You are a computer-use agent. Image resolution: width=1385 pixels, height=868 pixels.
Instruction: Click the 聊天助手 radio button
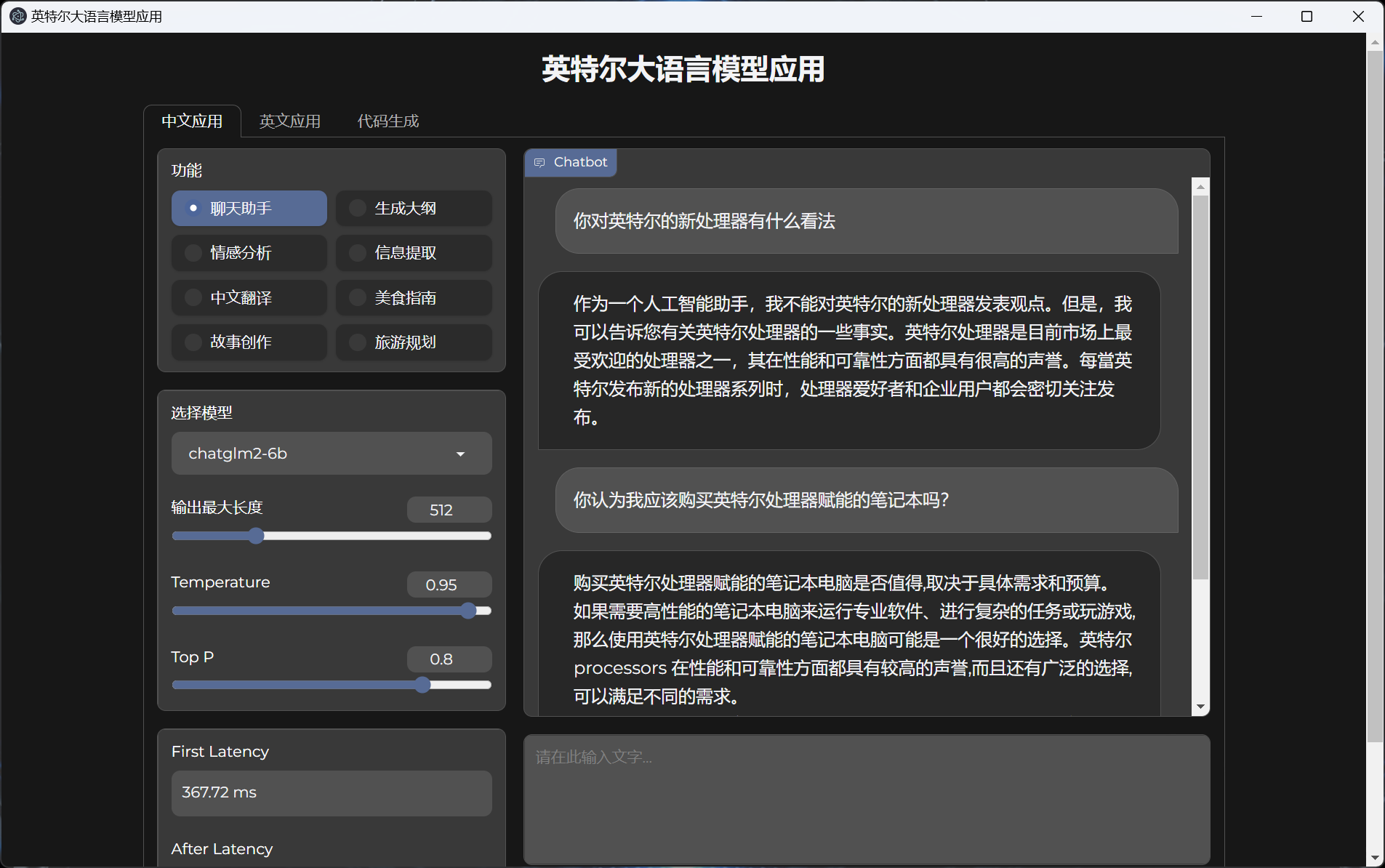click(193, 208)
